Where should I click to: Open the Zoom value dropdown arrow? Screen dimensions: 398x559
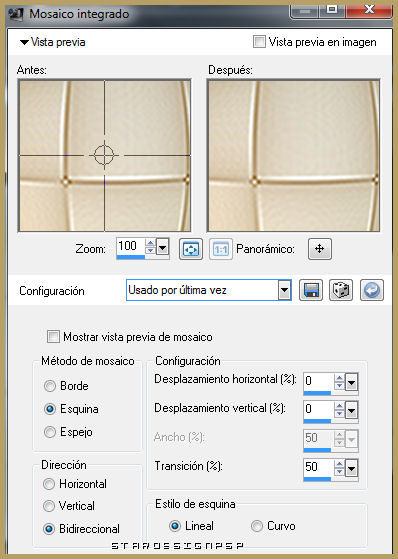163,247
